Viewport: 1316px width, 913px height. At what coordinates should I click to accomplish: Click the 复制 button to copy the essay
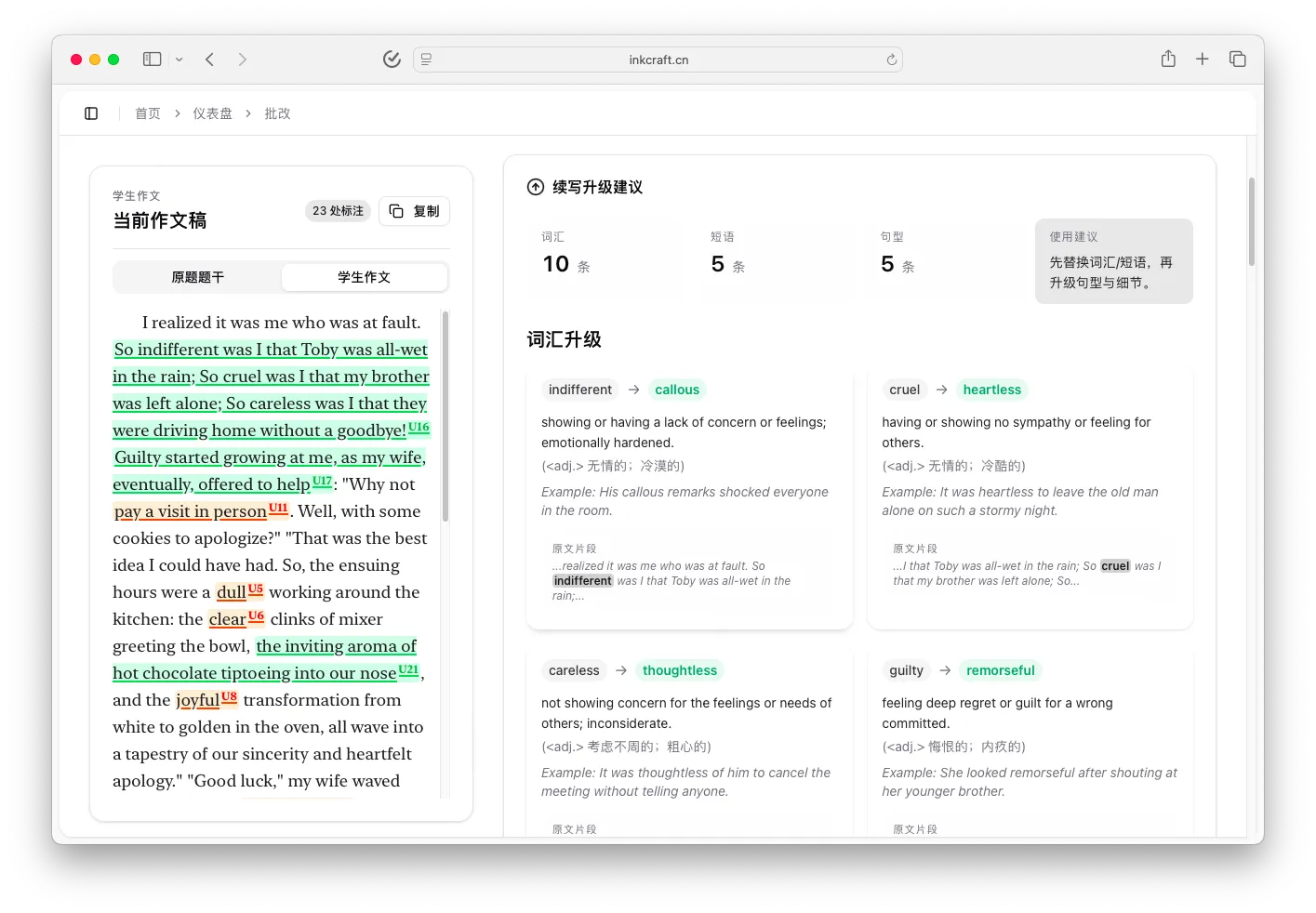click(414, 210)
